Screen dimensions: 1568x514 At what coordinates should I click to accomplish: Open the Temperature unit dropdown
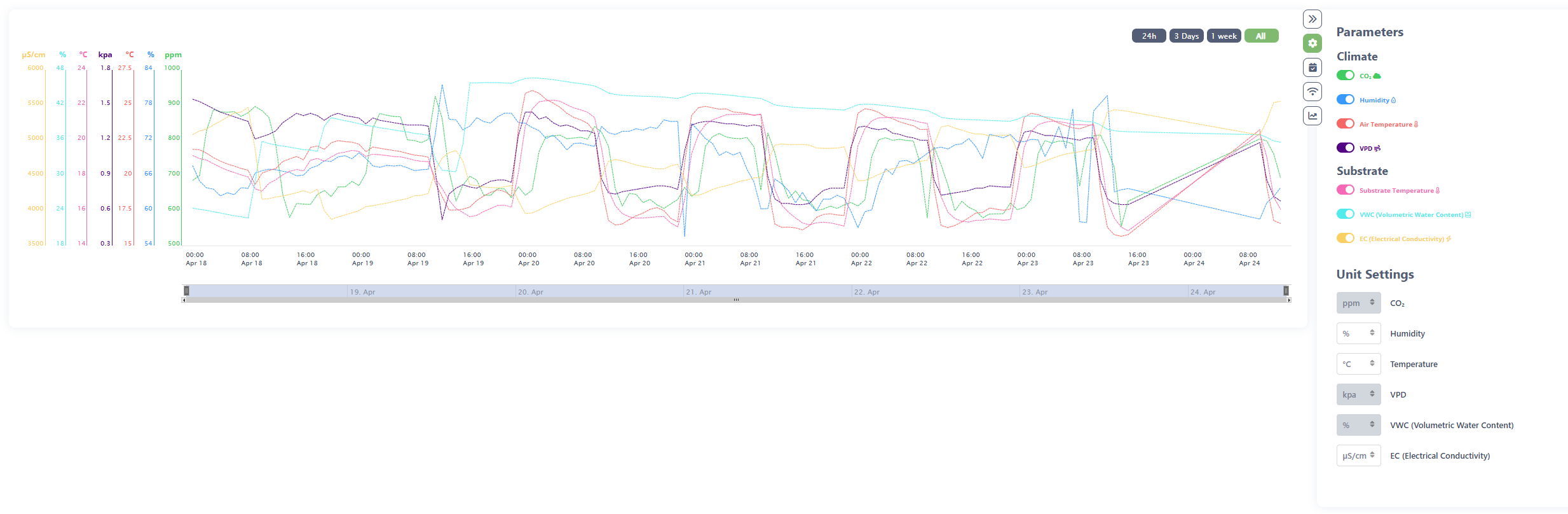click(x=1358, y=364)
